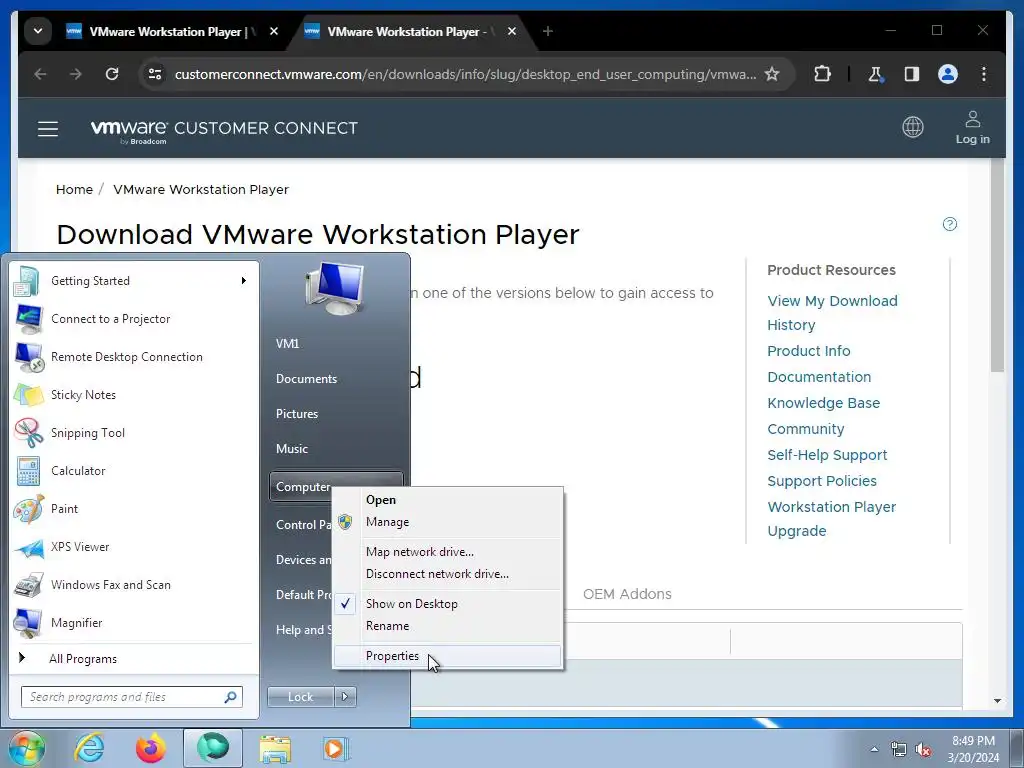Image resolution: width=1024 pixels, height=768 pixels.
Task: Go back in browser history
Action: point(40,74)
